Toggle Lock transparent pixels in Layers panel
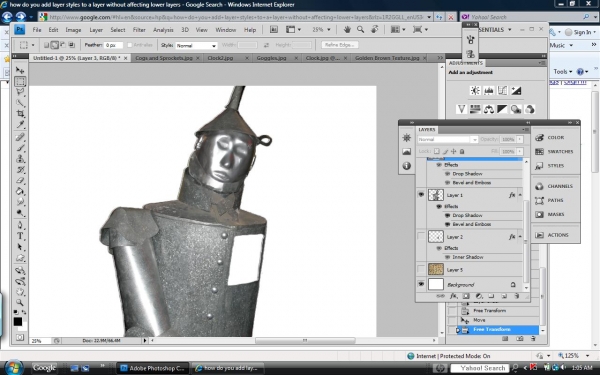600x375 pixels. (x=437, y=151)
